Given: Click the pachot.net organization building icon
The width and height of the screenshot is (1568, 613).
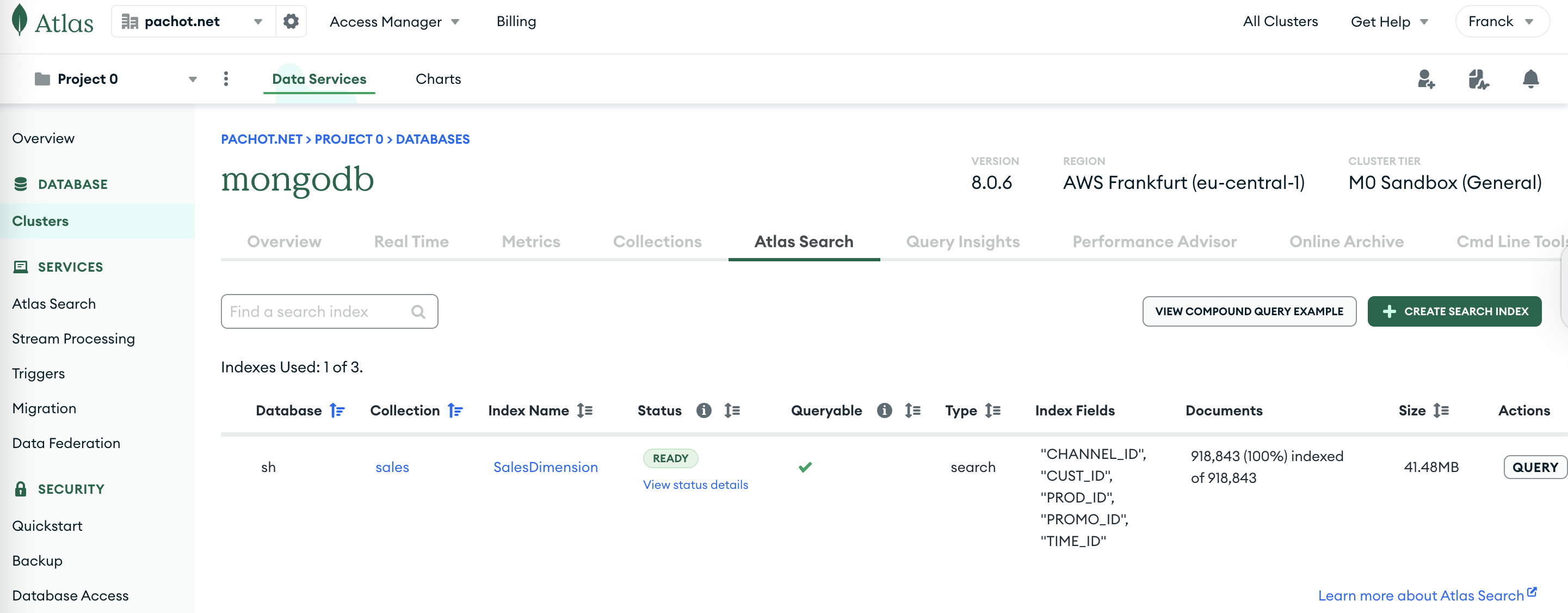Looking at the screenshot, I should [129, 21].
